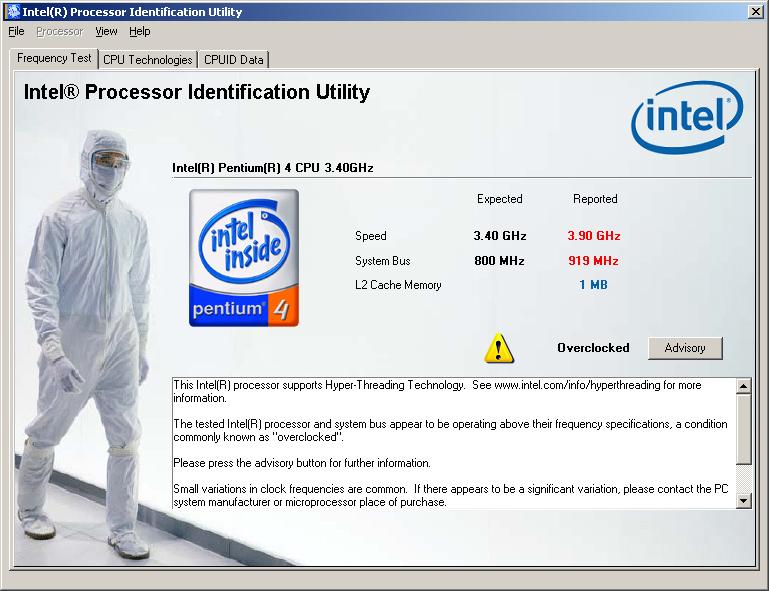Open the File menu
Screen dimensions: 769x591
pos(16,31)
